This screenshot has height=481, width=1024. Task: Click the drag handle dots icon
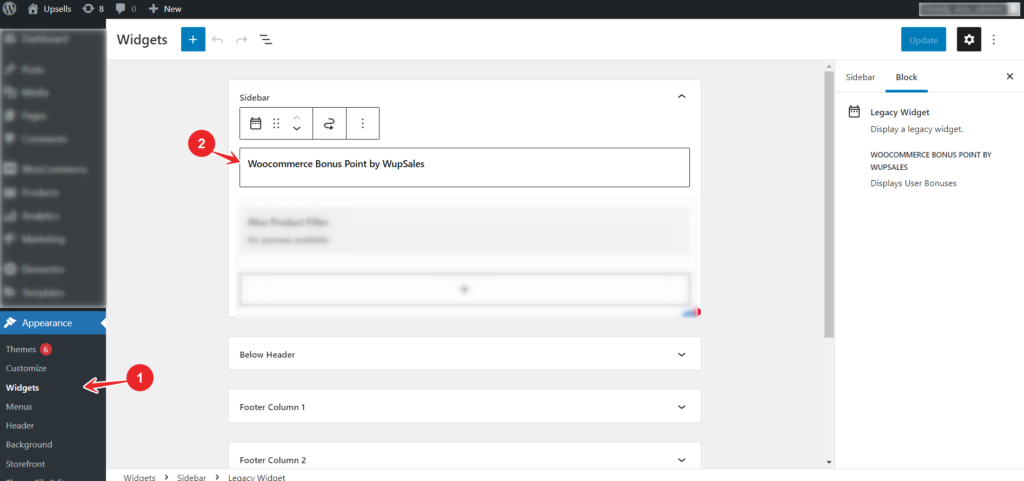pyautogui.click(x=276, y=123)
